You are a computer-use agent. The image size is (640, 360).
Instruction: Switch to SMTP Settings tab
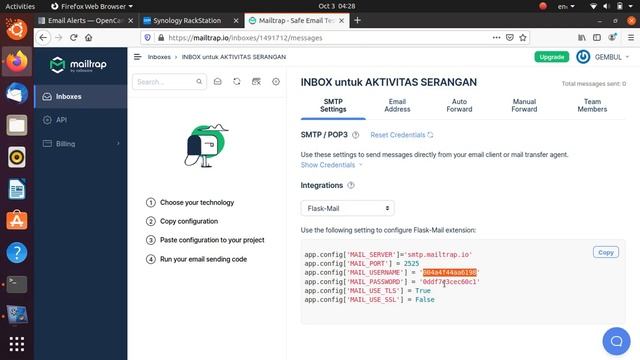coord(333,106)
